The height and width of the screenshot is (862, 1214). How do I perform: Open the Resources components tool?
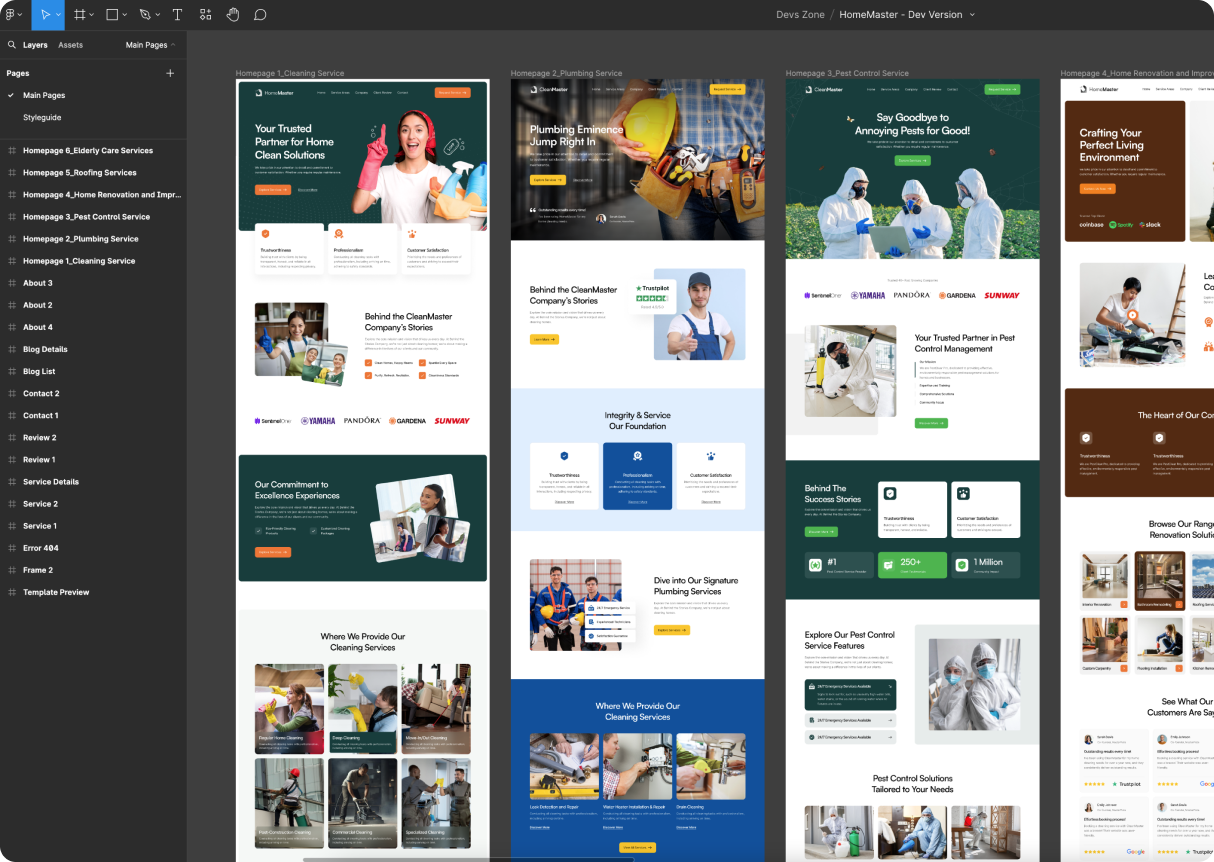[x=205, y=15]
